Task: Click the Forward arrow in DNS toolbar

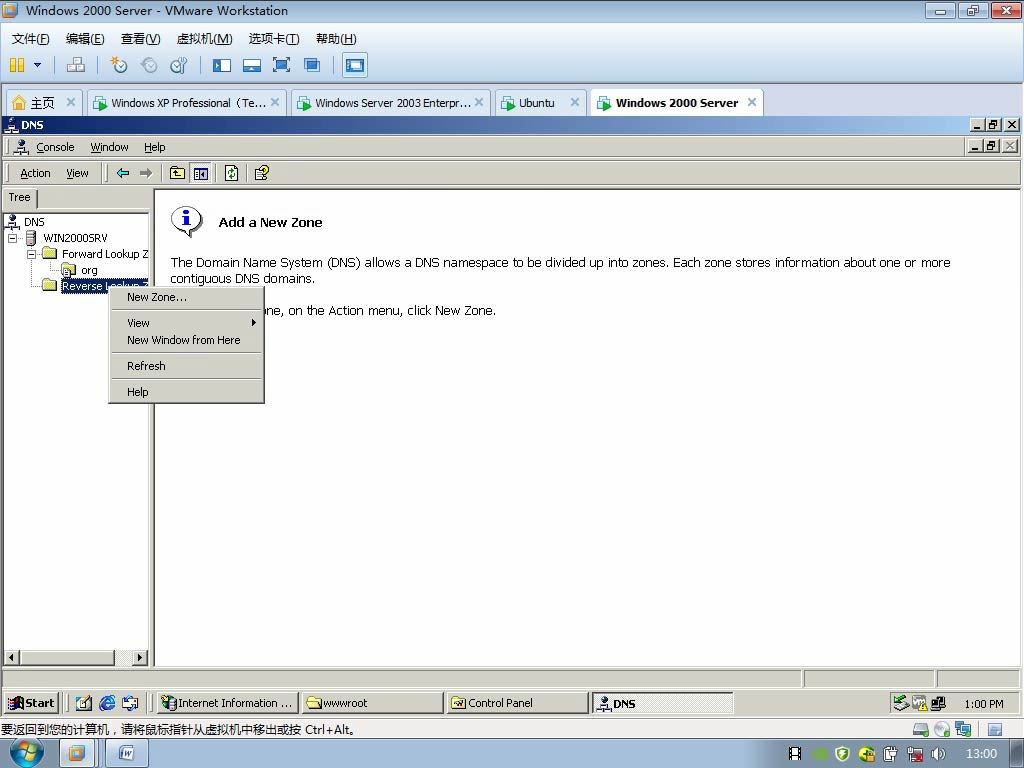Action: click(146, 173)
